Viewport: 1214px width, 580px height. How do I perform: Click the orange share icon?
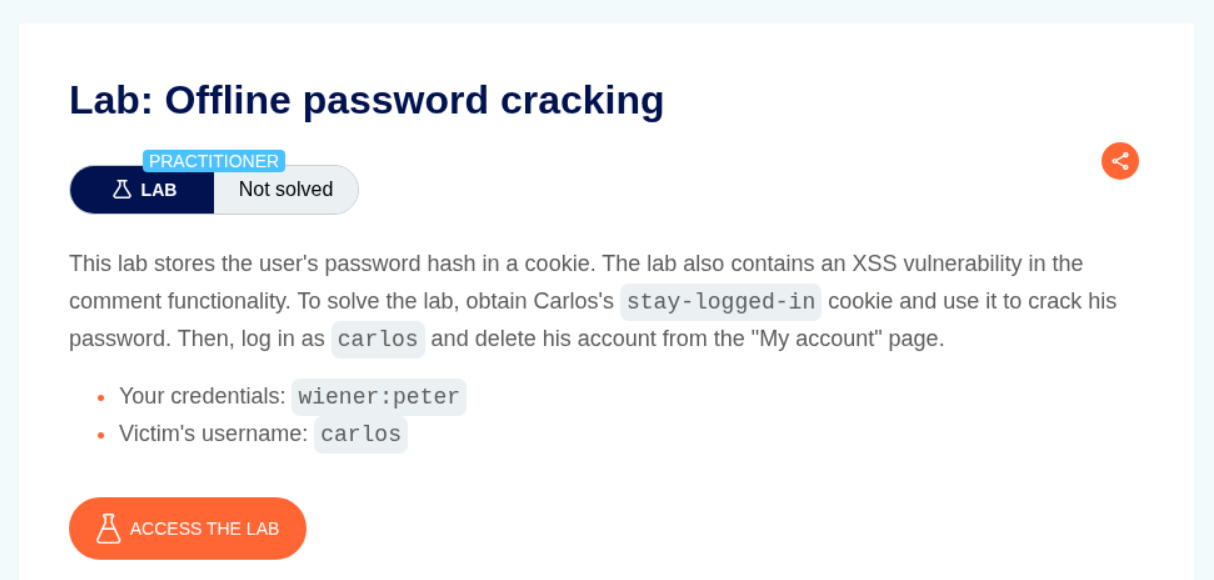pyautogui.click(x=1120, y=161)
